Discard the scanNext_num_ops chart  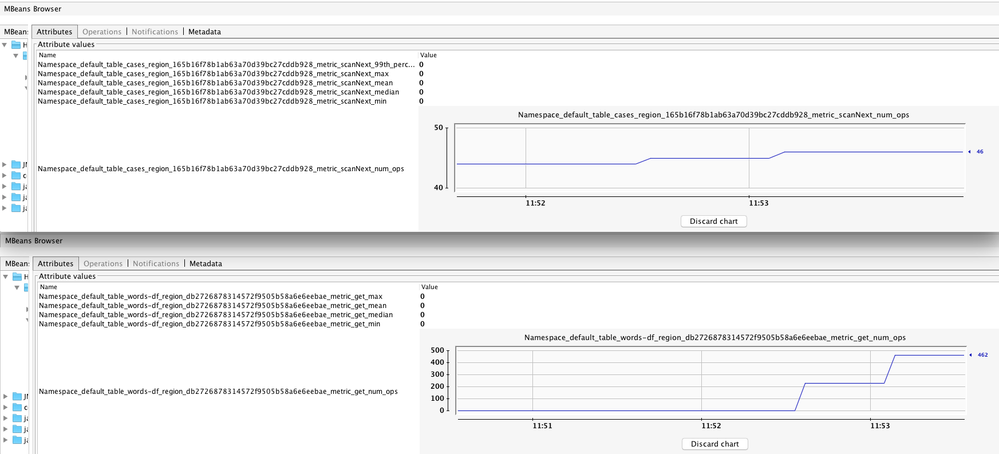pyautogui.click(x=713, y=221)
